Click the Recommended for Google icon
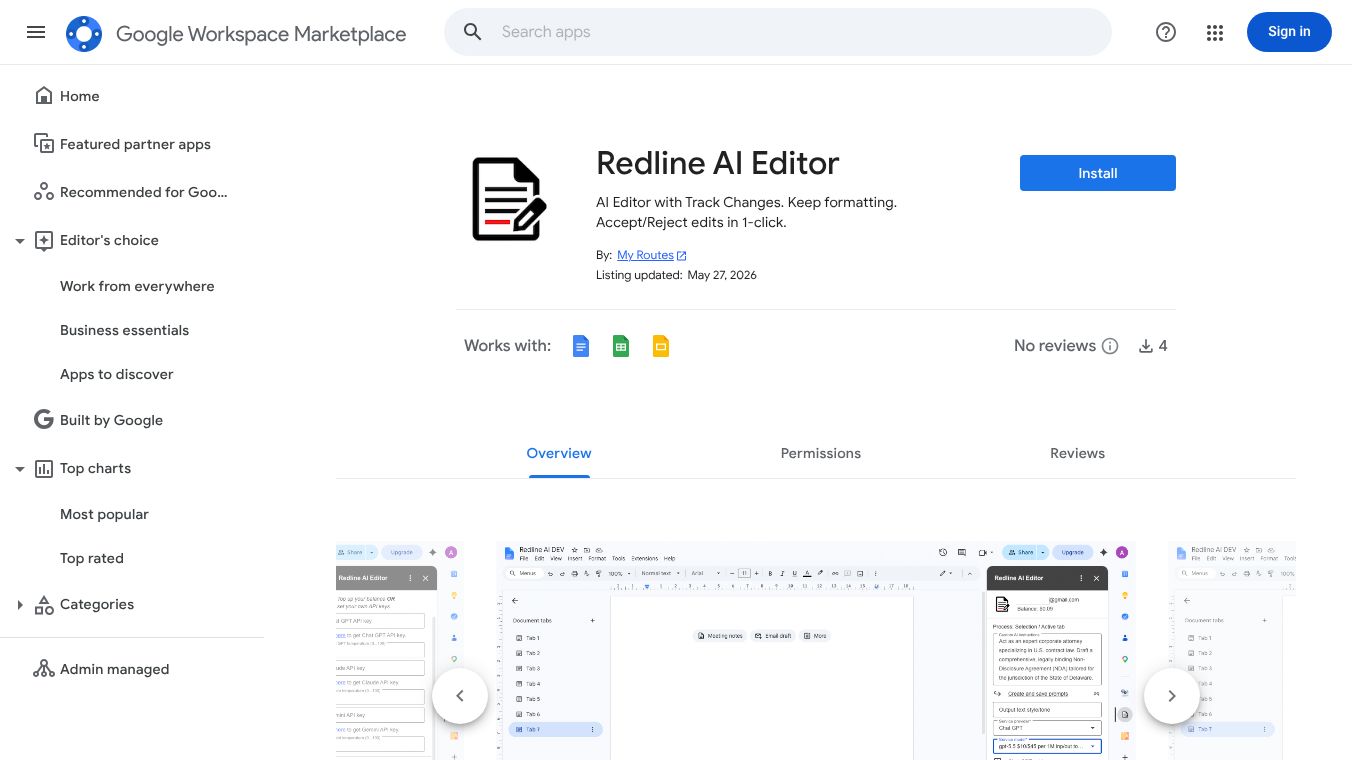Viewport: 1352px width, 760px height. (44, 192)
